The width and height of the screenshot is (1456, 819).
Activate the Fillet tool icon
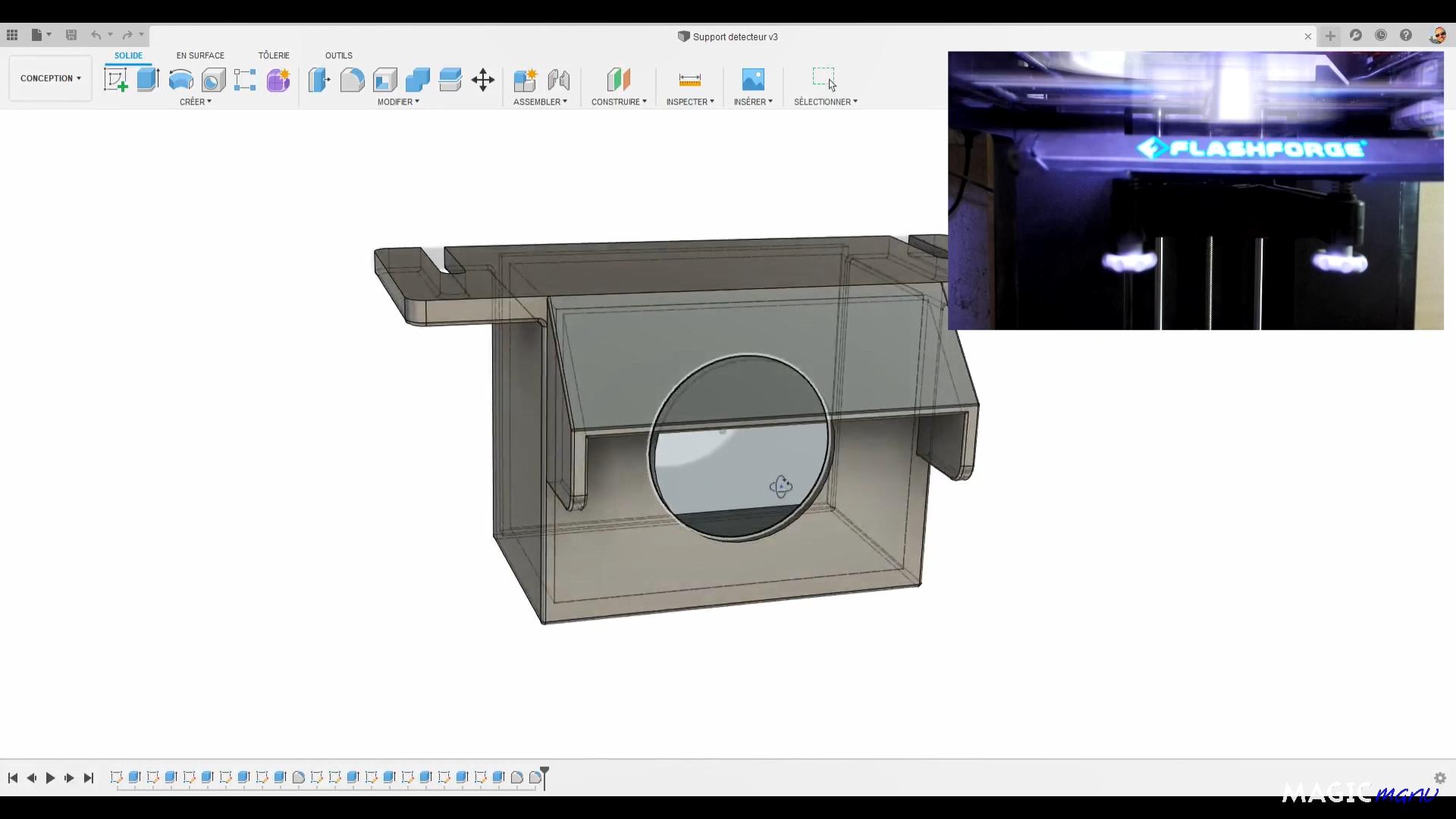tap(352, 80)
